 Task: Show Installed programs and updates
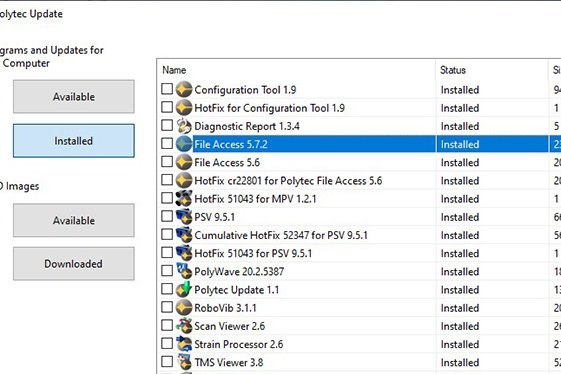tap(74, 141)
